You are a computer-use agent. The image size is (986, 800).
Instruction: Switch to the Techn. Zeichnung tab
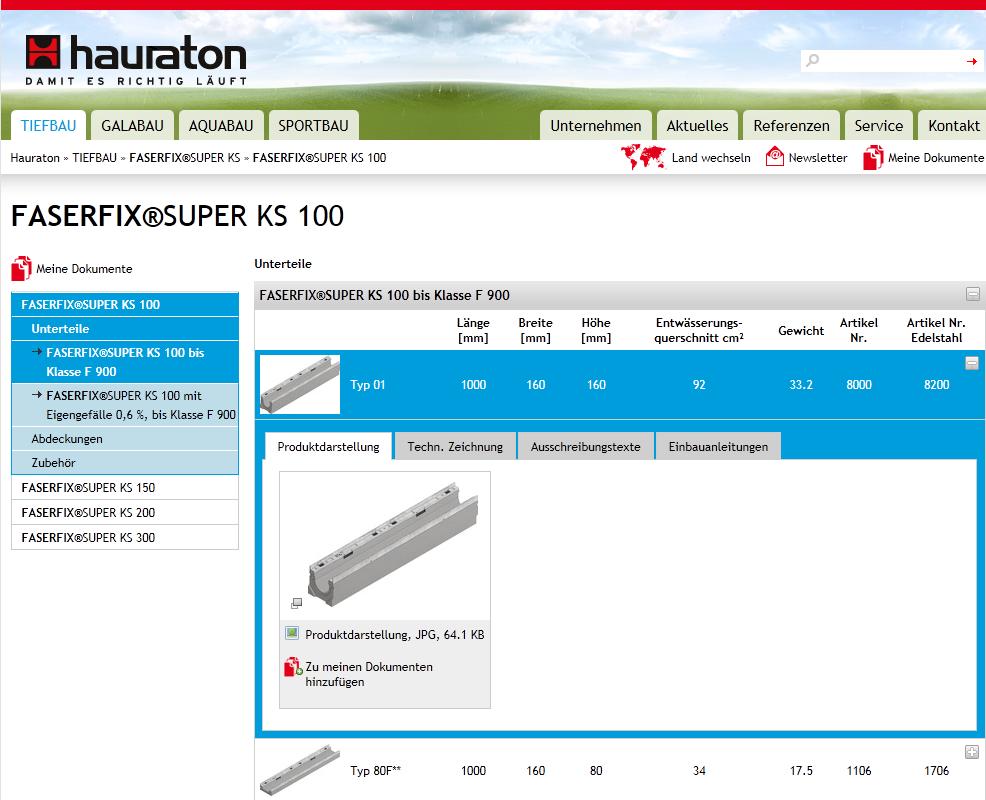point(455,446)
